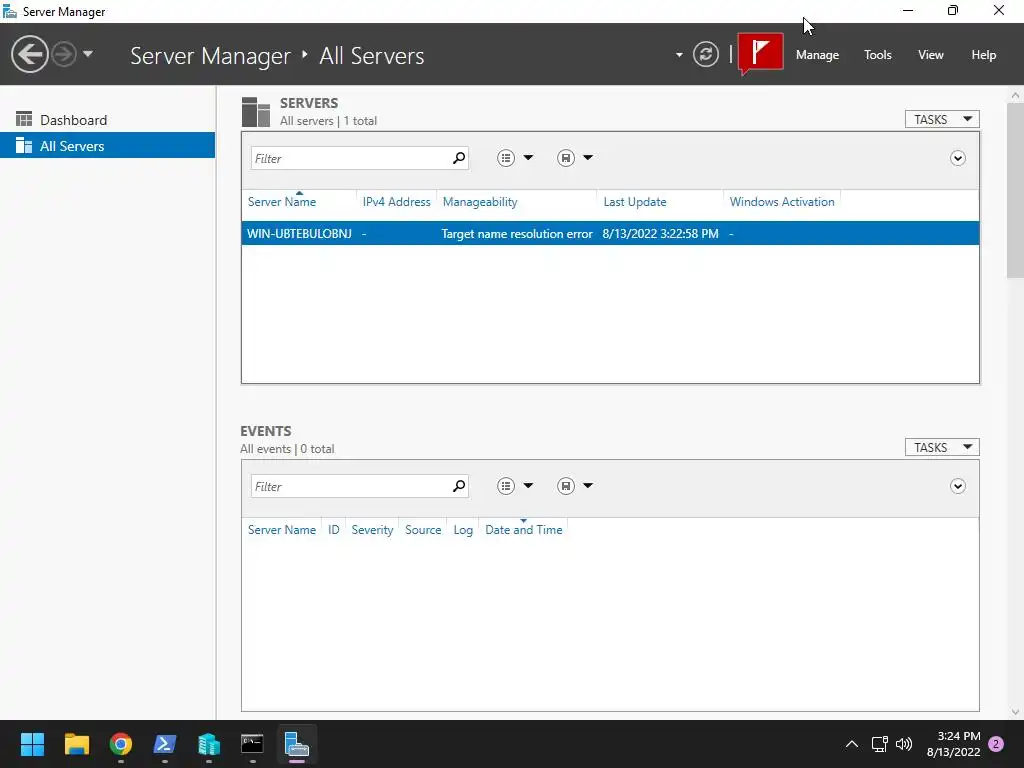Click the scrollbar up arrow
Viewport: 1024px width, 768px height.
(1015, 95)
